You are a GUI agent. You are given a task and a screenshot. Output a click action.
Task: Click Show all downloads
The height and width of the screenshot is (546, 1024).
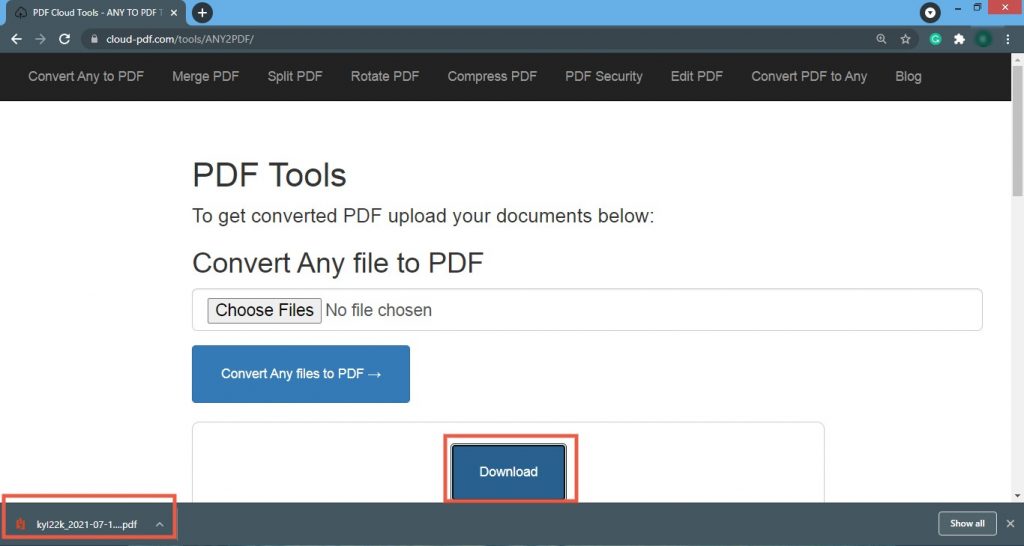[x=967, y=524]
